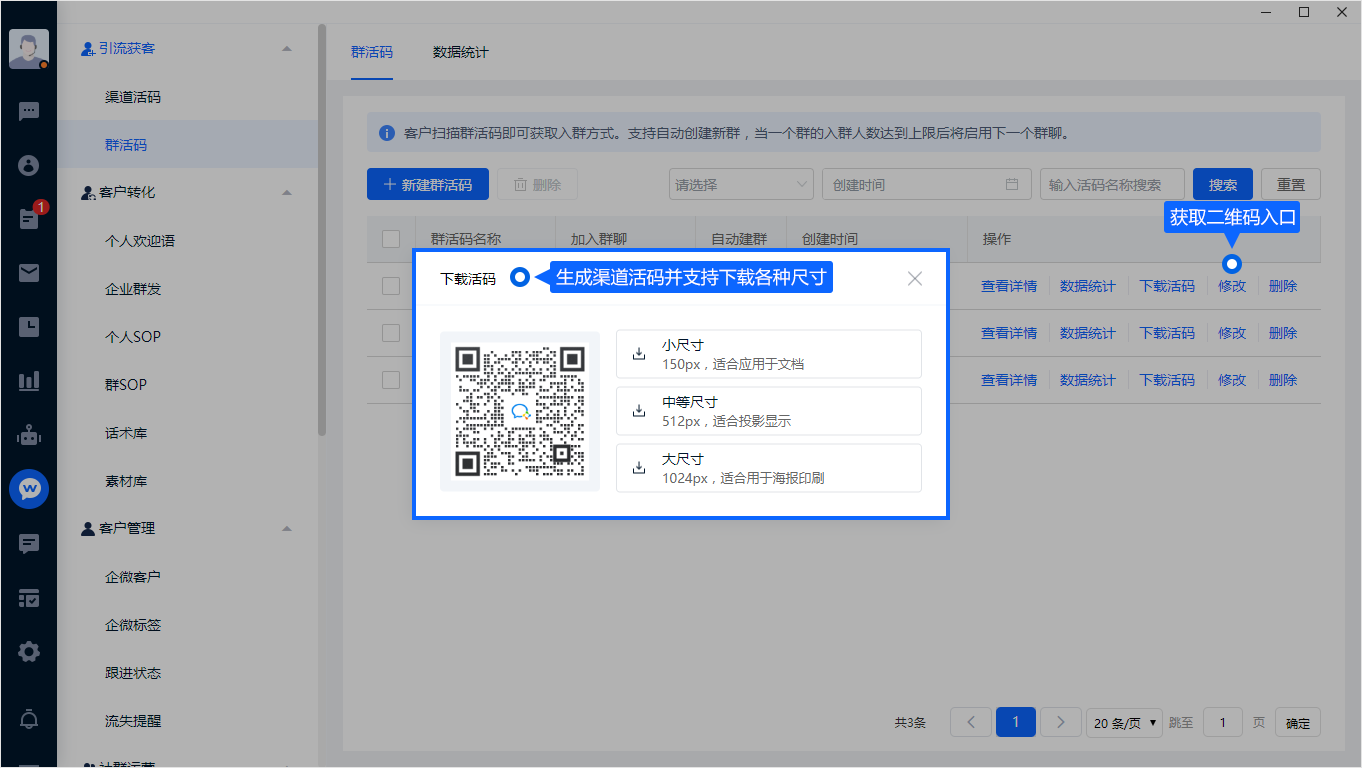
Task: Open the mail envelope sidebar icon
Action: (29, 272)
